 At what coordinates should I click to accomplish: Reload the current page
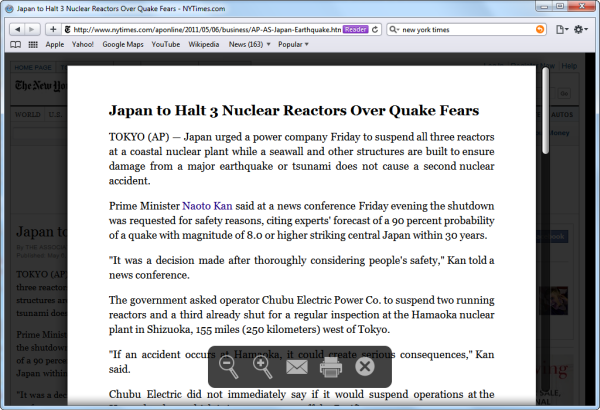tap(375, 29)
